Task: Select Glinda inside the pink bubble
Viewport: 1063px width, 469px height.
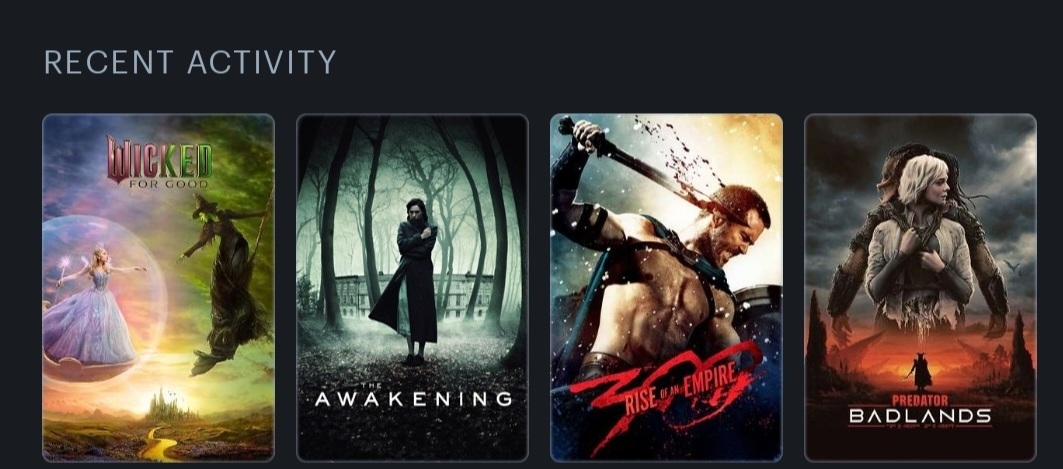Action: pos(95,305)
